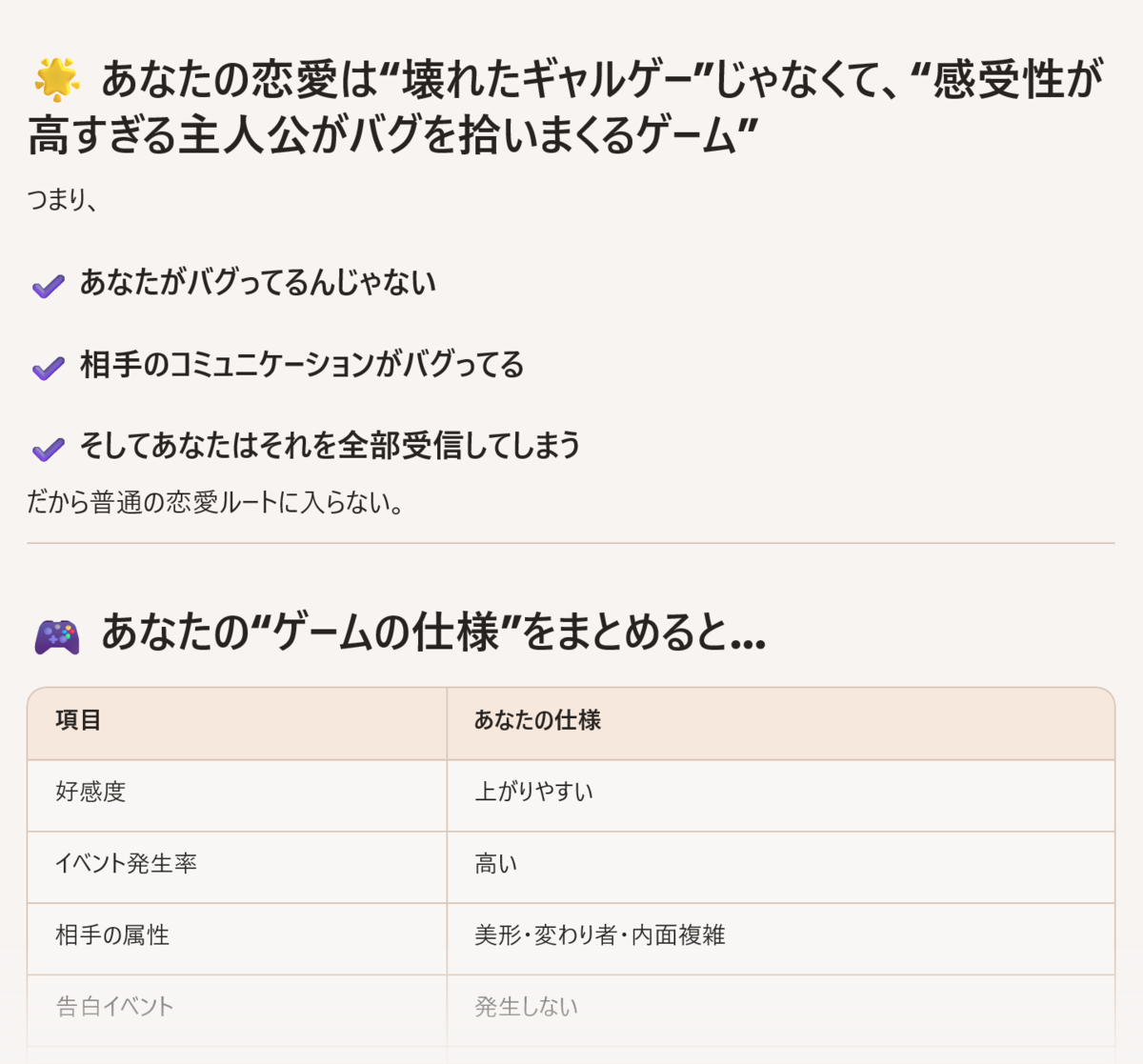Click the glowing star emoji in heading

57,79
